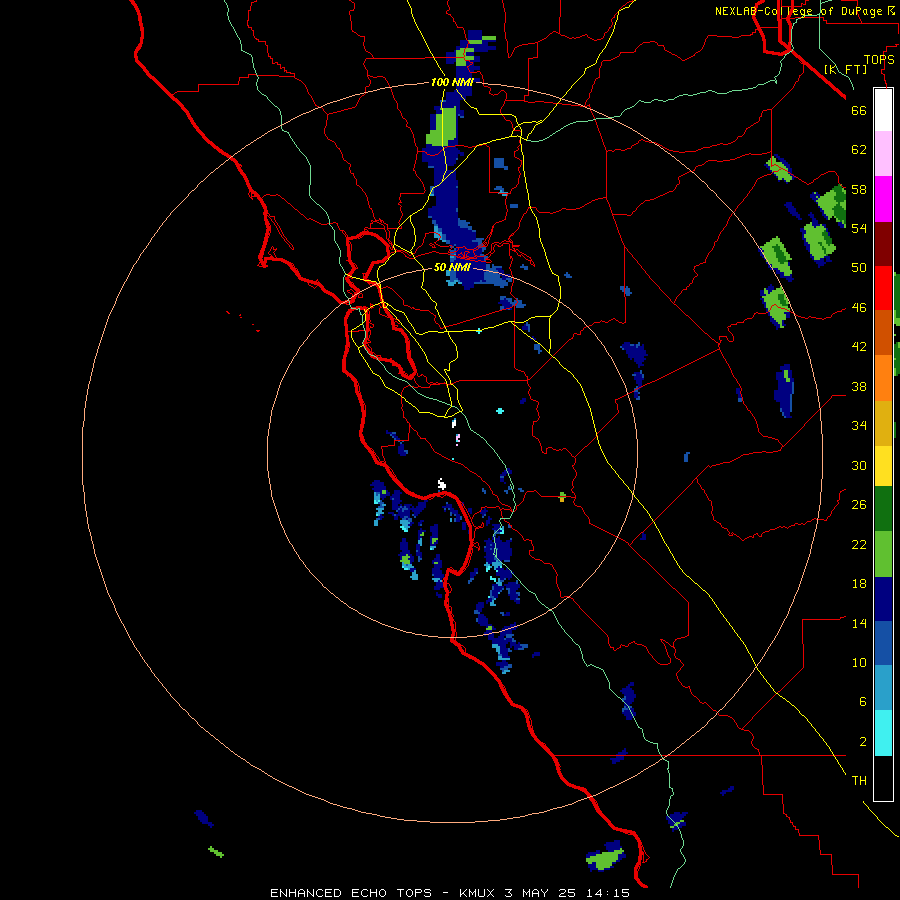Click the 38 value on the legend

point(859,386)
